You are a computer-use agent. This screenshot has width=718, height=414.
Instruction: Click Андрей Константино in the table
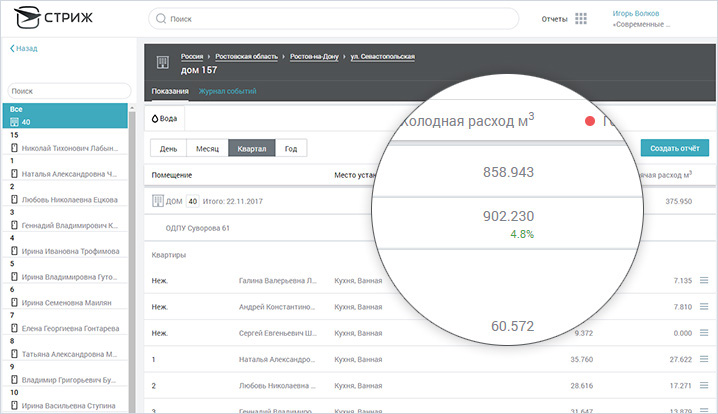tap(277, 307)
